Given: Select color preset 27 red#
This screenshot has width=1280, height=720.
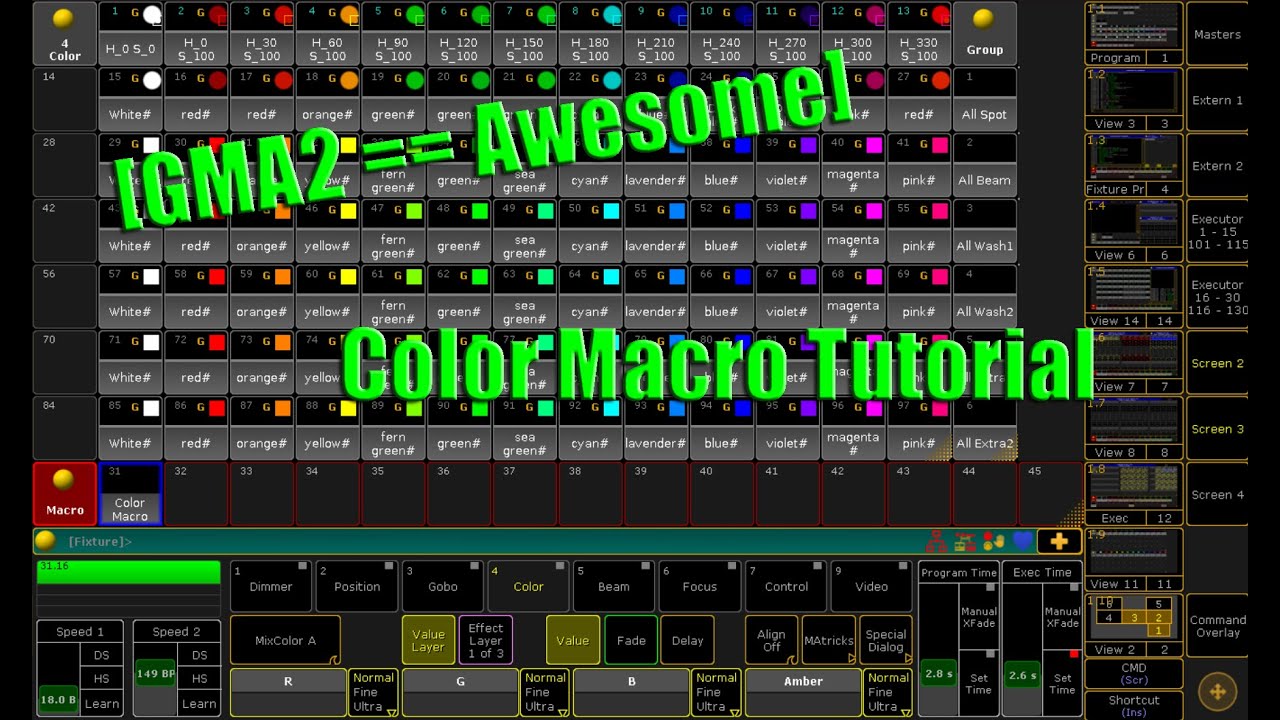Looking at the screenshot, I should pyautogui.click(x=919, y=99).
